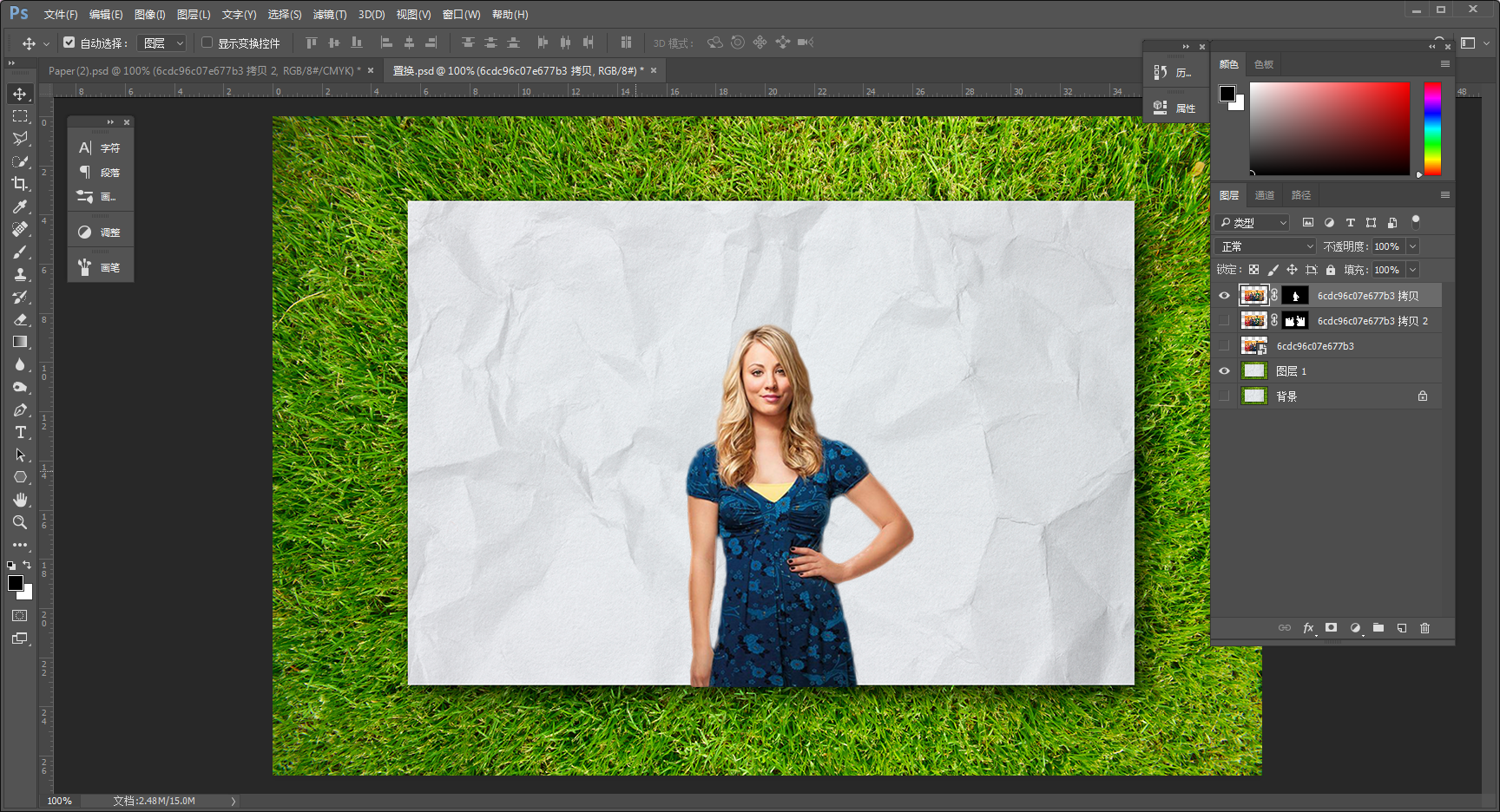Create new adjustment layer icon
1500x812 pixels.
click(1355, 627)
